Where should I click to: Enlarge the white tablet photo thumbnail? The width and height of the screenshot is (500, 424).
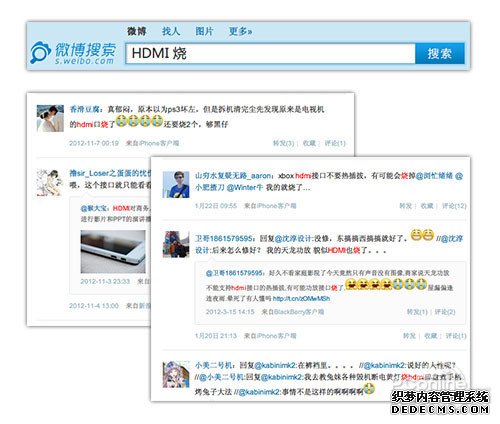(x=113, y=252)
